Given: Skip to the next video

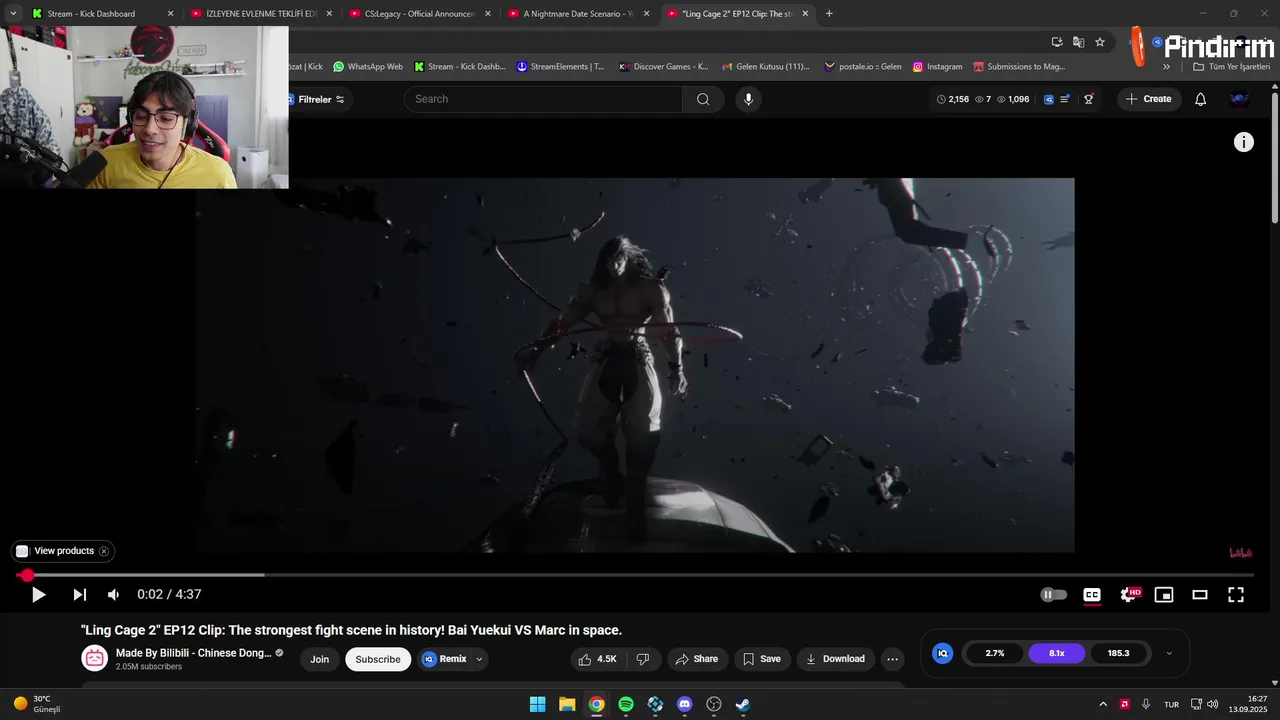Looking at the screenshot, I should (79, 595).
